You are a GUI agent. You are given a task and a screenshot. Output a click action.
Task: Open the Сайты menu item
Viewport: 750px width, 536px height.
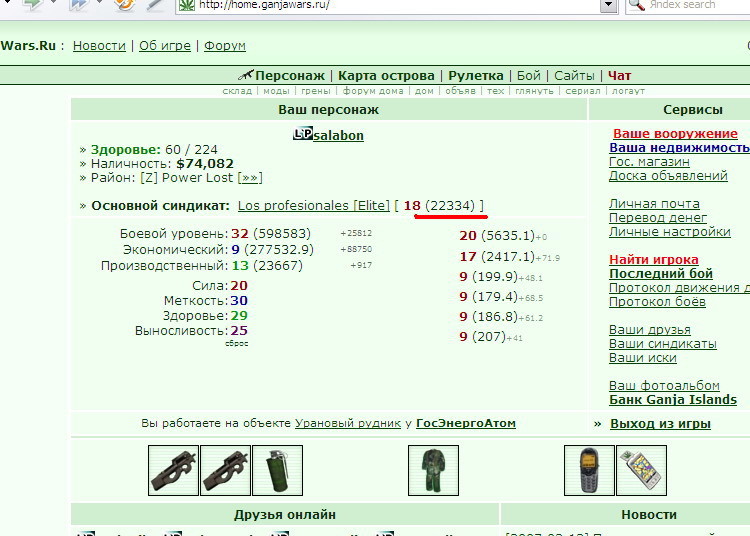click(574, 76)
